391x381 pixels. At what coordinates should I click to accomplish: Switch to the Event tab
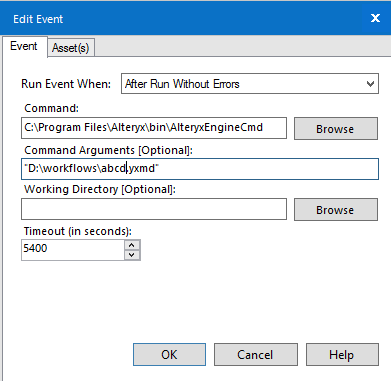[x=24, y=46]
